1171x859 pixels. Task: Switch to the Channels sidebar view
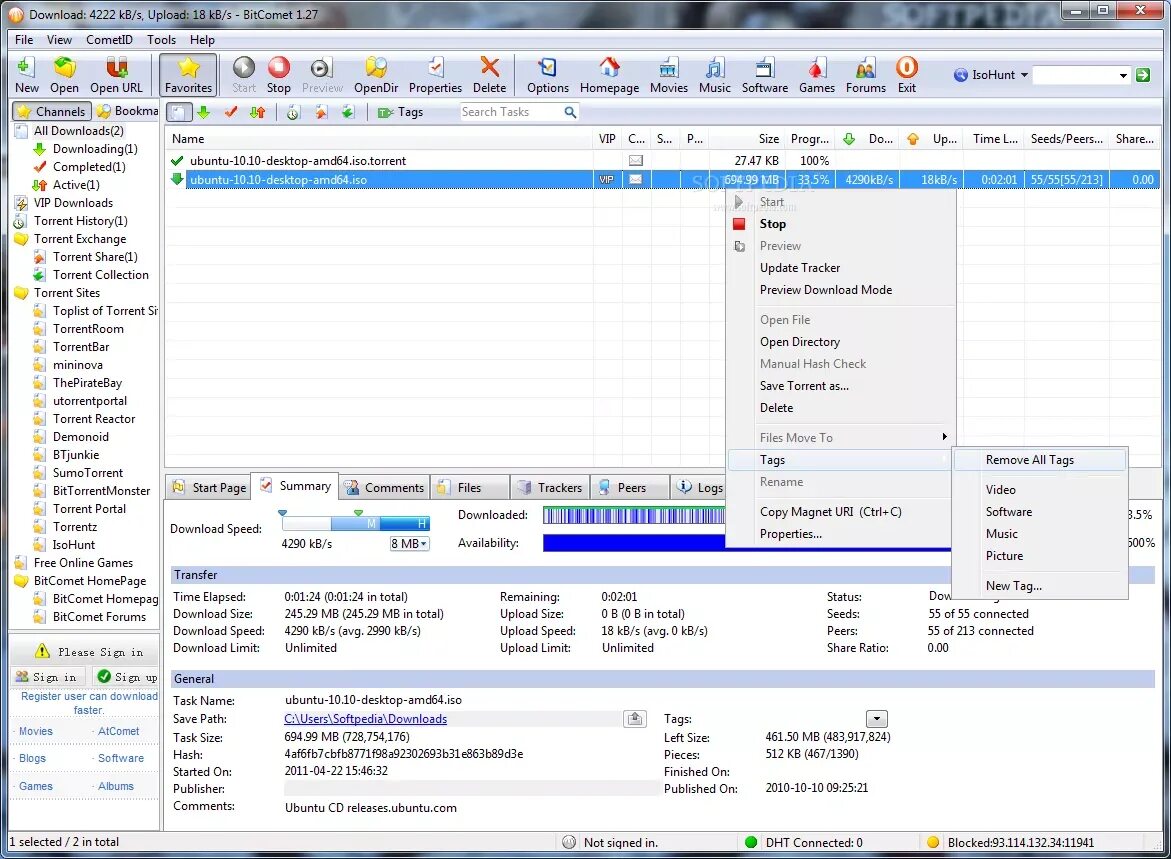[x=52, y=111]
